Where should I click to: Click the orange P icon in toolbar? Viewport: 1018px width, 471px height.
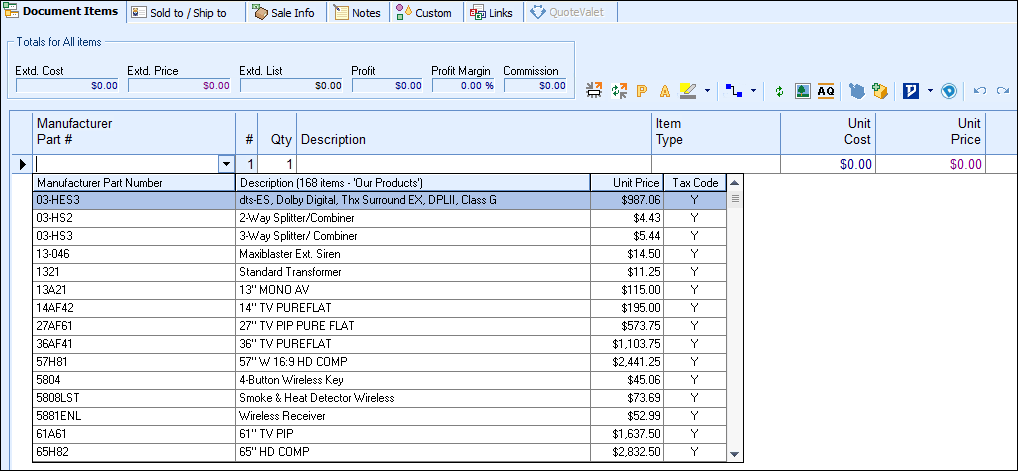[642, 91]
